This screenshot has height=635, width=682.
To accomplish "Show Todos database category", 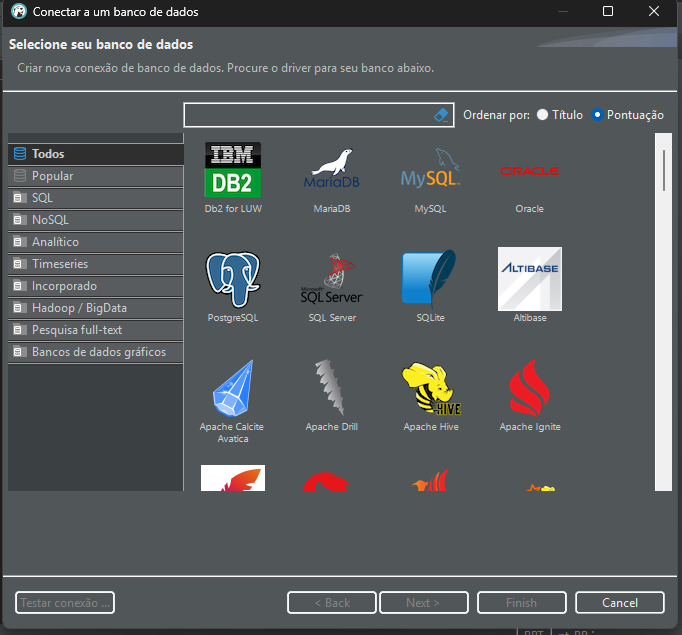I will click(96, 154).
